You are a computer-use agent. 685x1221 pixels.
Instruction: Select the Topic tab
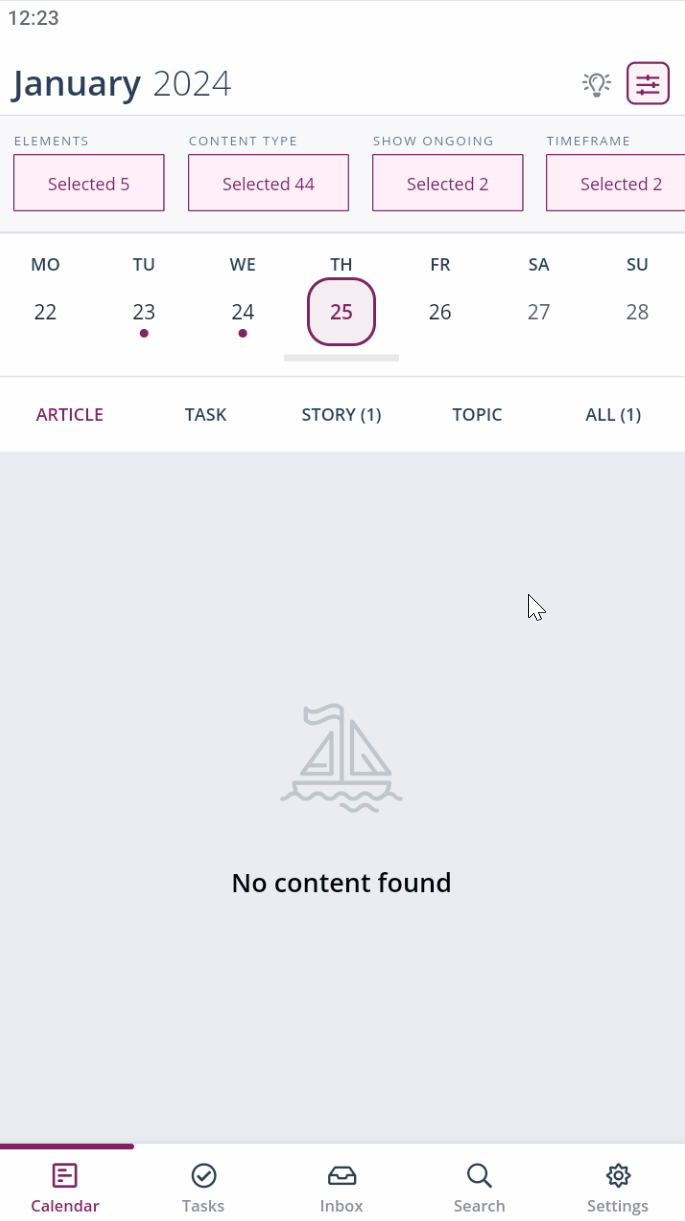[x=477, y=415]
